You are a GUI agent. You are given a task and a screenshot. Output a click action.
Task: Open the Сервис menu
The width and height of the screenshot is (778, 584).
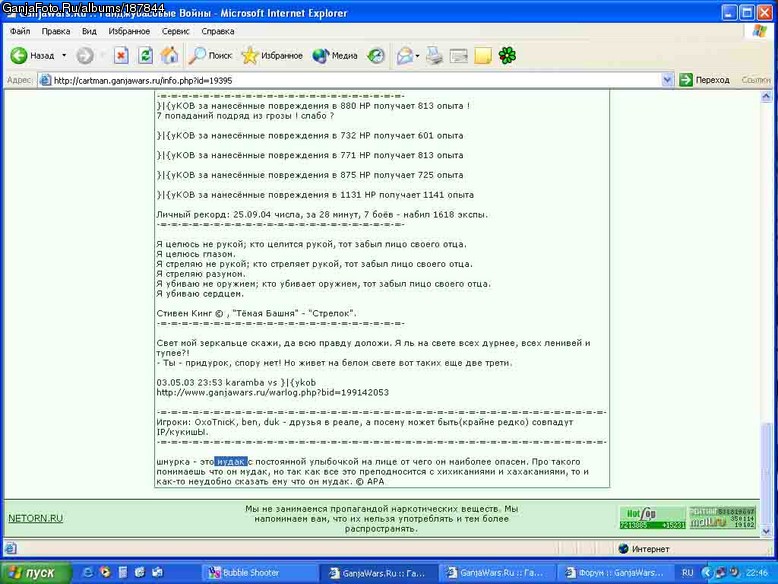pos(176,31)
